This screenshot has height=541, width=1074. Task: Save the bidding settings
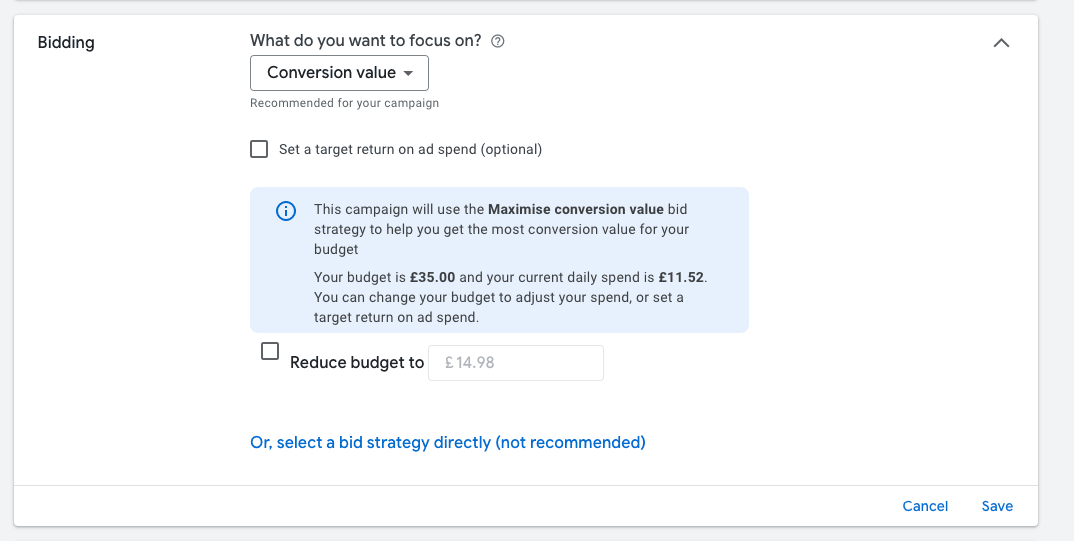(x=997, y=506)
